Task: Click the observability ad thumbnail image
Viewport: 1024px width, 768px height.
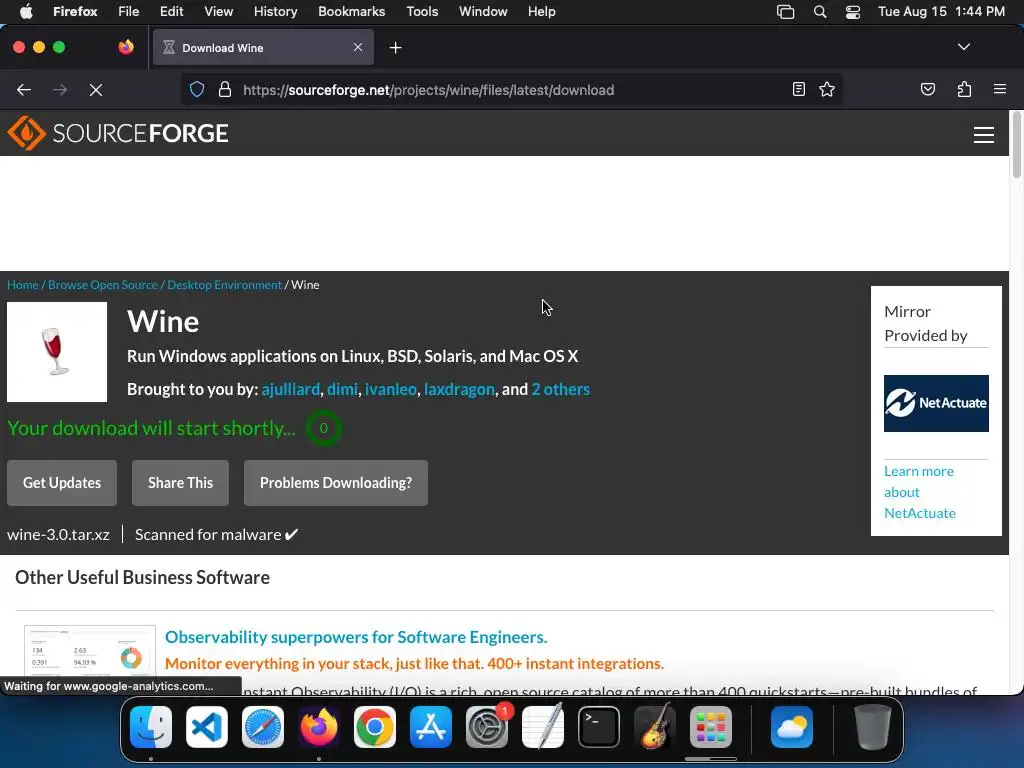Action: [89, 650]
